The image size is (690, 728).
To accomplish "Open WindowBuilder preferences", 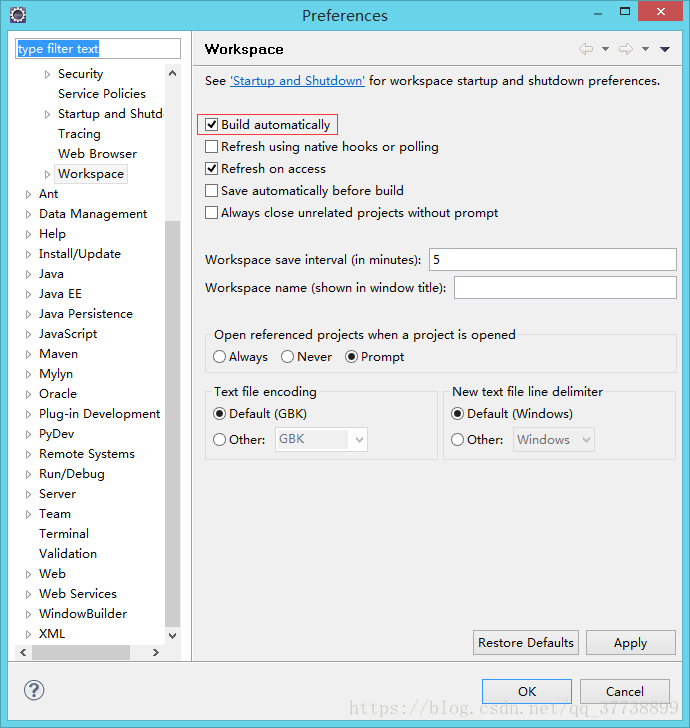I will tap(83, 614).
